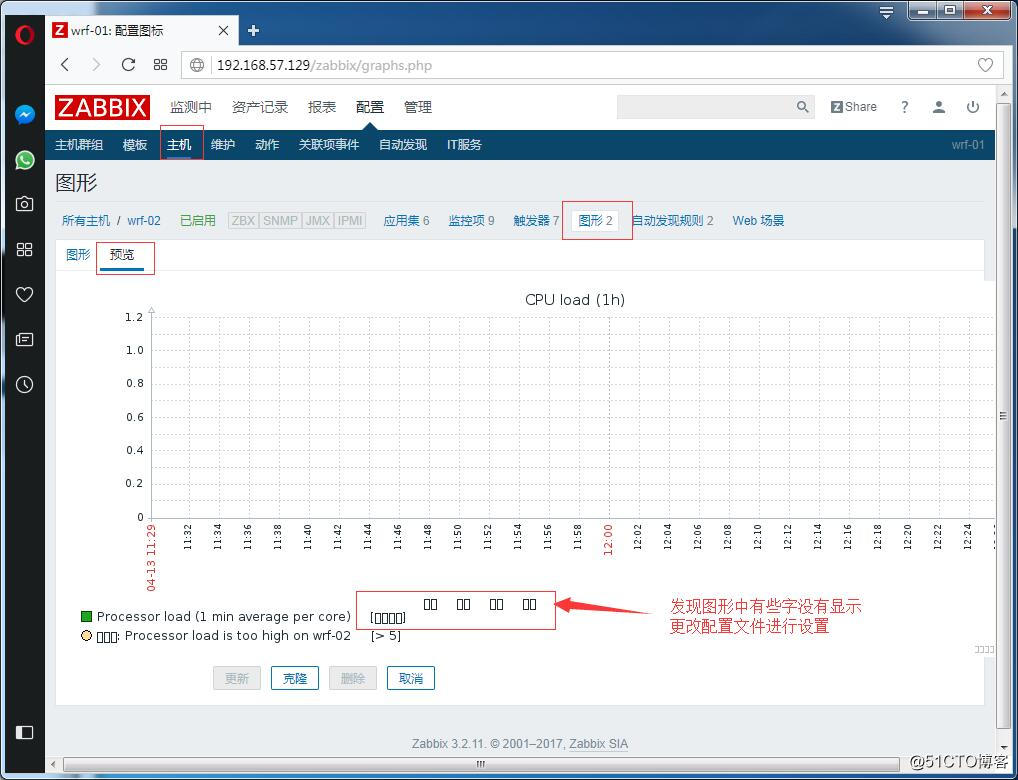1018x780 pixels.
Task: Select the 维护 submenu item
Action: pos(223,145)
